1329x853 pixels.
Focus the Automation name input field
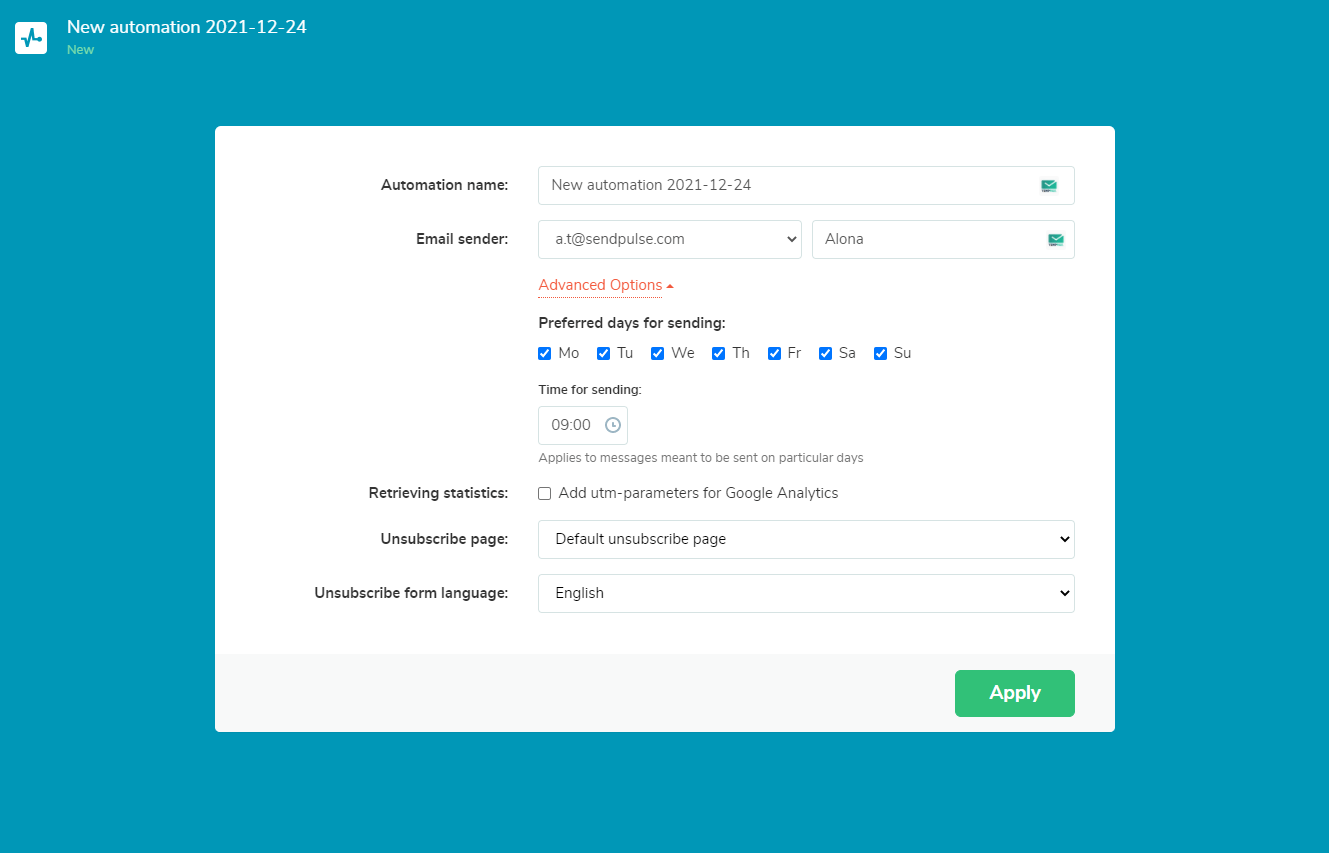[x=806, y=185]
